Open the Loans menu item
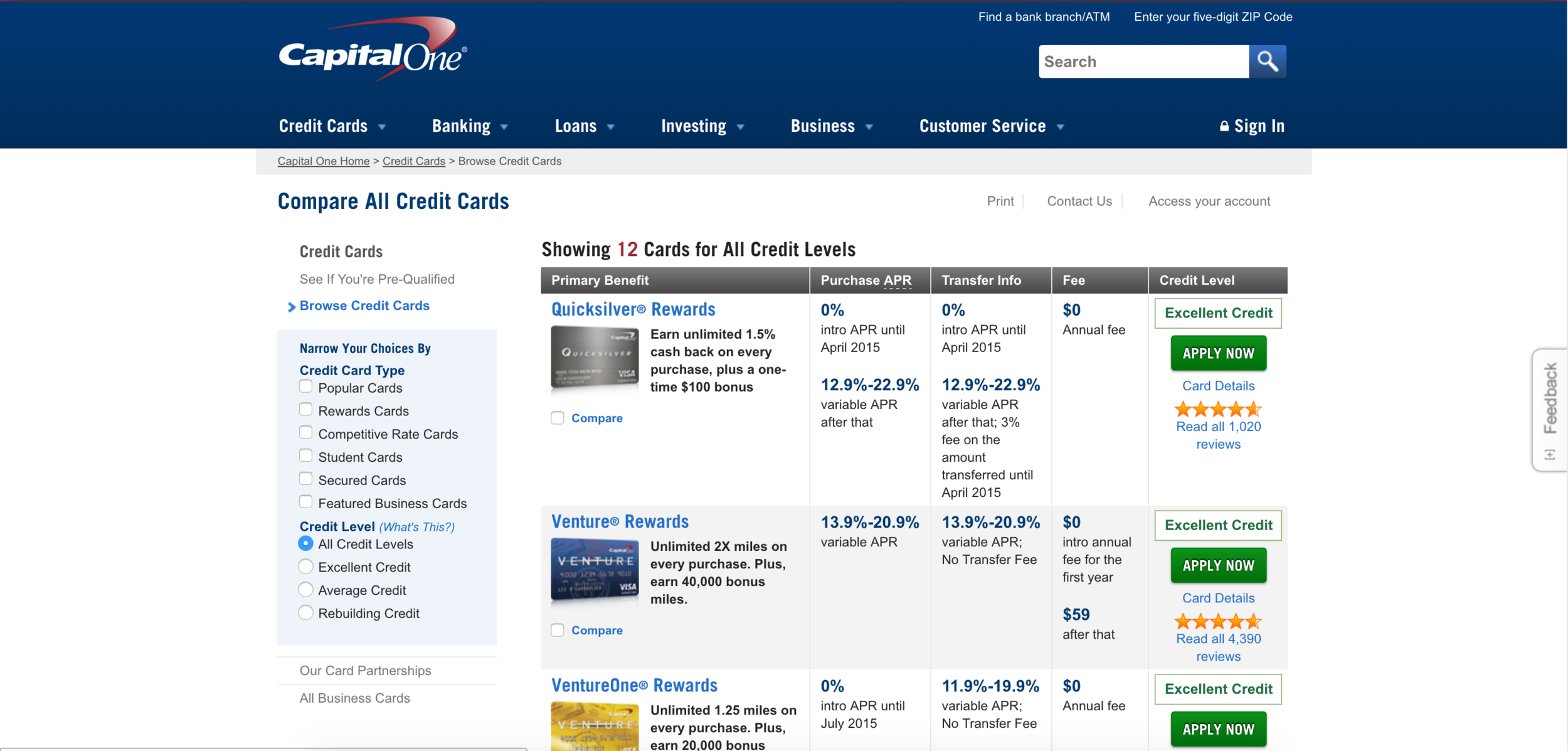The width and height of the screenshot is (1568, 751). [575, 126]
